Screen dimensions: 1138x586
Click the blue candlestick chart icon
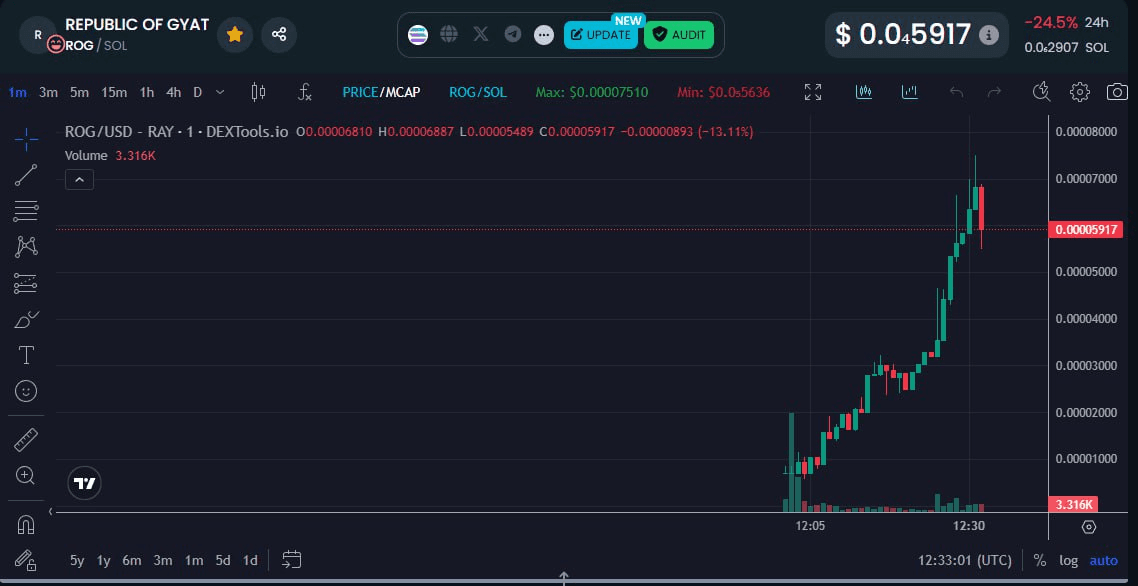[x=864, y=91]
